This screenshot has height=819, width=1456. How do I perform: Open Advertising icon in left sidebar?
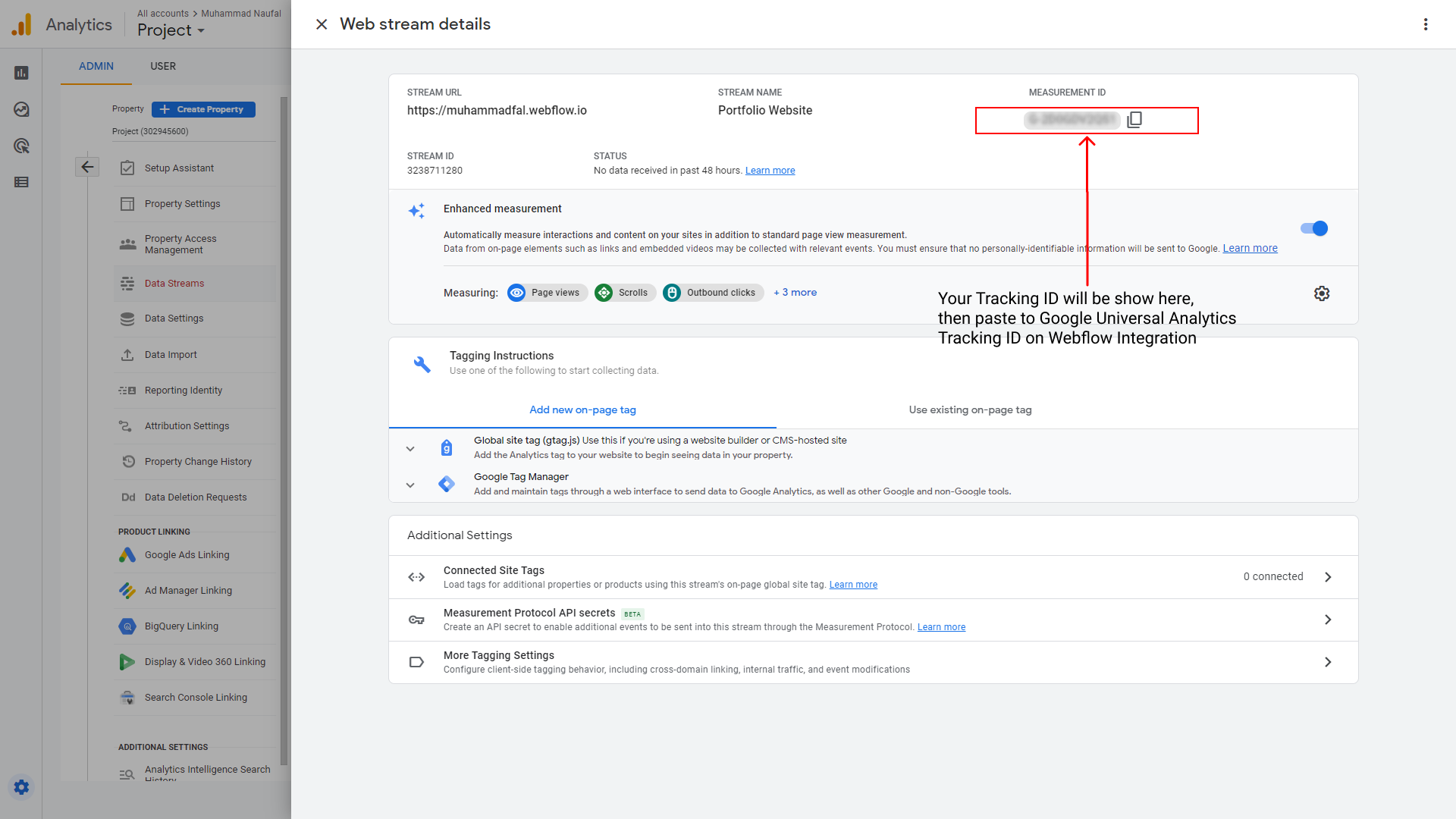(21, 146)
